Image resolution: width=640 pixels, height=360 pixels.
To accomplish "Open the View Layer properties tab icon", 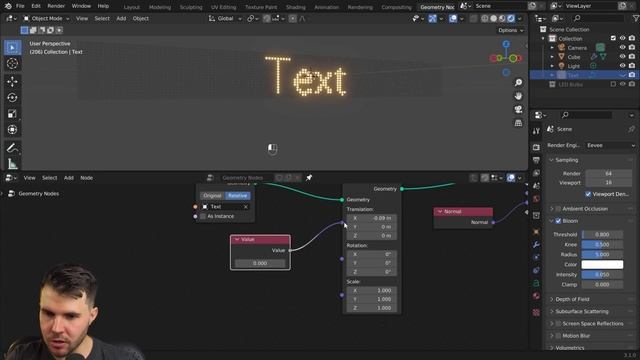I will coord(536,173).
